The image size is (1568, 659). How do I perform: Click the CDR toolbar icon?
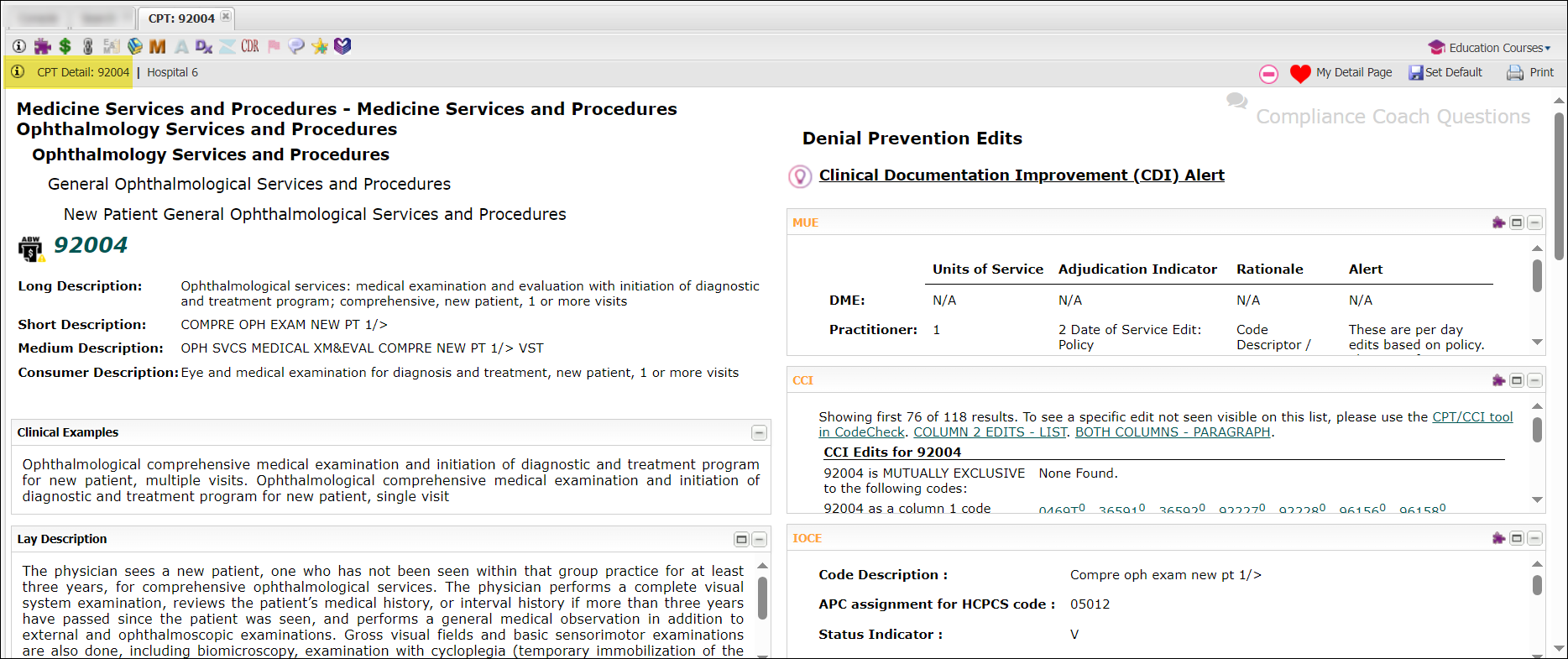250,46
